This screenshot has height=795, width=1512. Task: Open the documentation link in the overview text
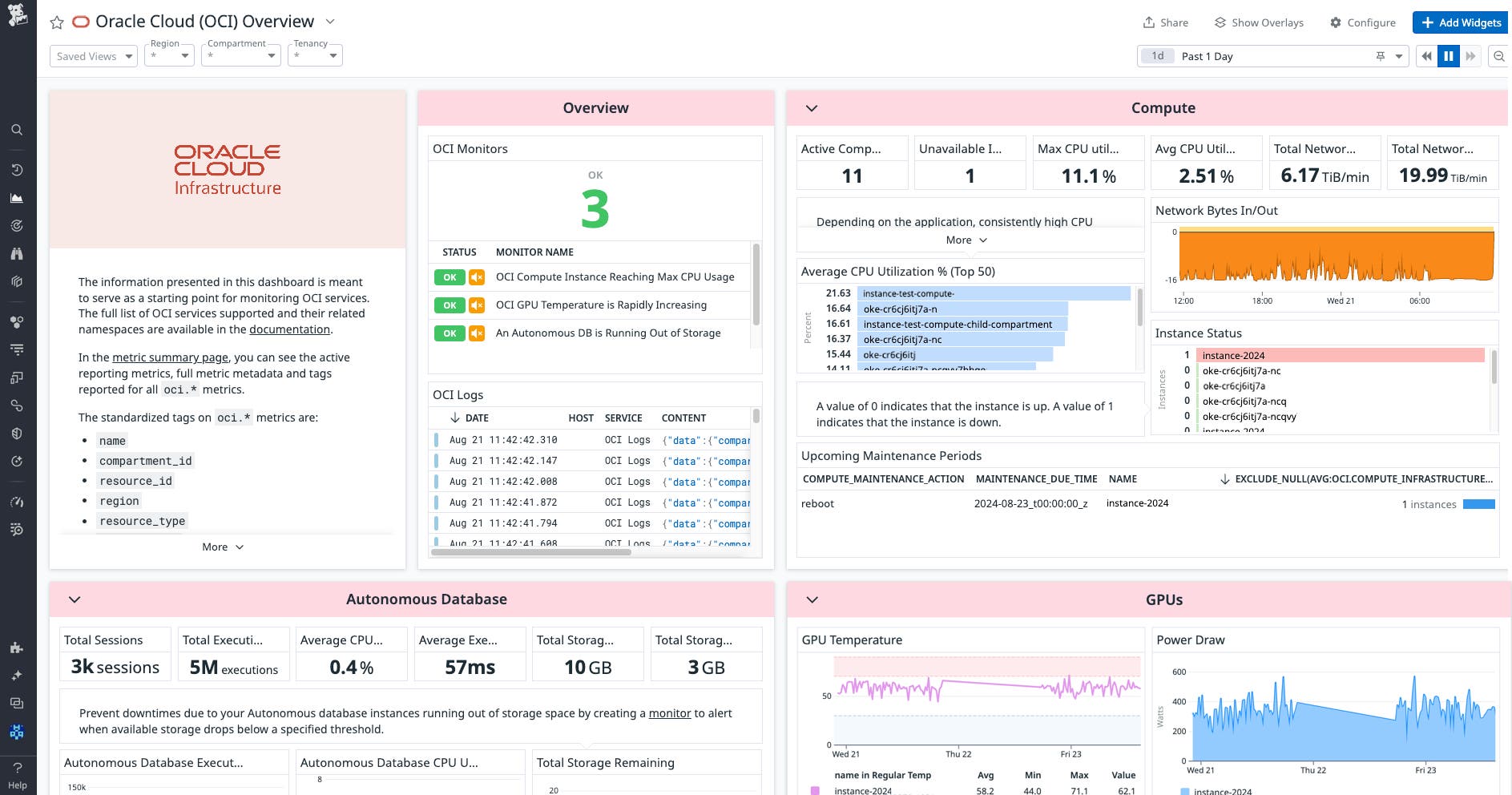click(x=290, y=329)
